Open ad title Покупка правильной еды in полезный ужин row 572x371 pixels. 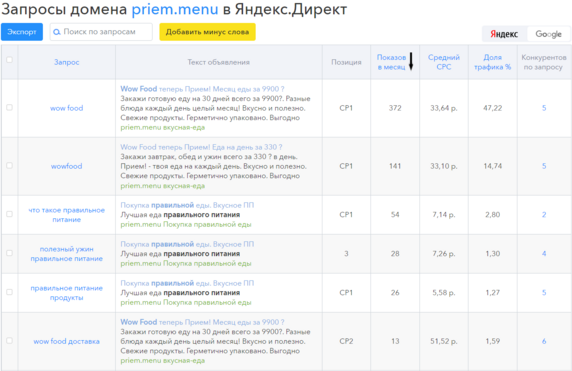tap(187, 244)
